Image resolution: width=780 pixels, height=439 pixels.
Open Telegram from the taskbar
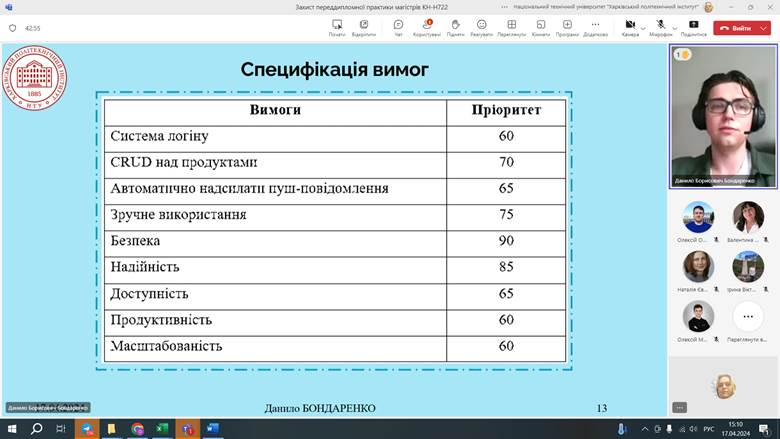pyautogui.click(x=87, y=429)
